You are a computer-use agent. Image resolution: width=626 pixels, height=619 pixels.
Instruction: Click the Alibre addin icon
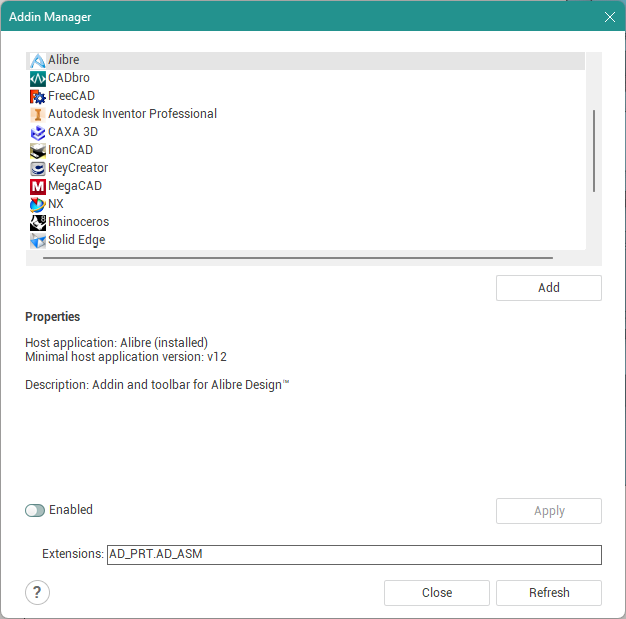[x=38, y=61]
